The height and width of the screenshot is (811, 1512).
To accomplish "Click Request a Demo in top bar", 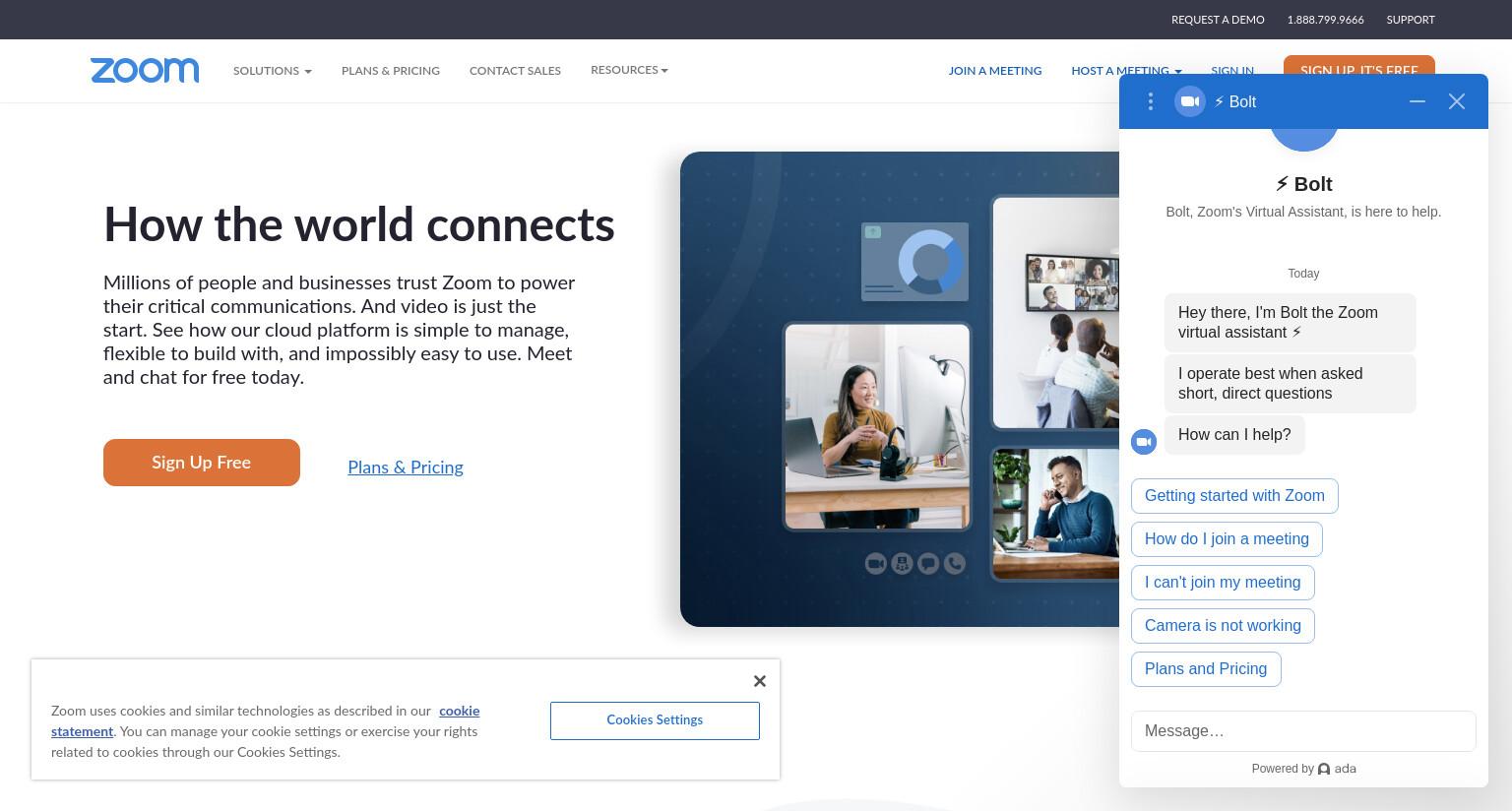I will pyautogui.click(x=1218, y=20).
